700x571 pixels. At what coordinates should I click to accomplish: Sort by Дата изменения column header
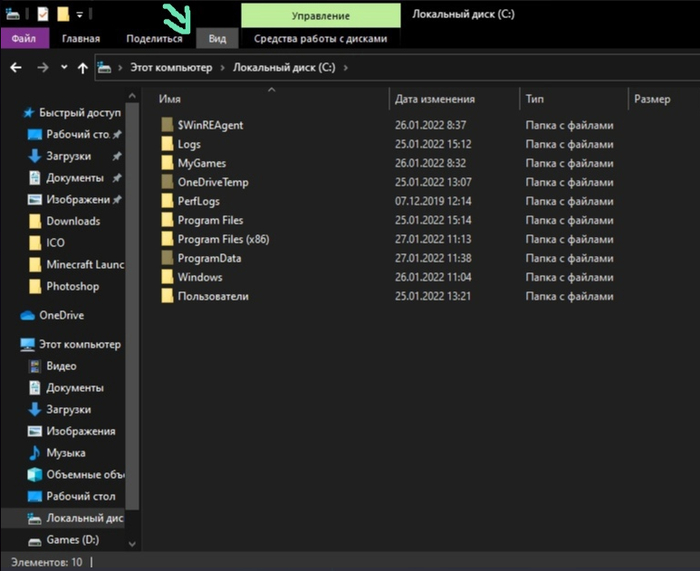434,100
